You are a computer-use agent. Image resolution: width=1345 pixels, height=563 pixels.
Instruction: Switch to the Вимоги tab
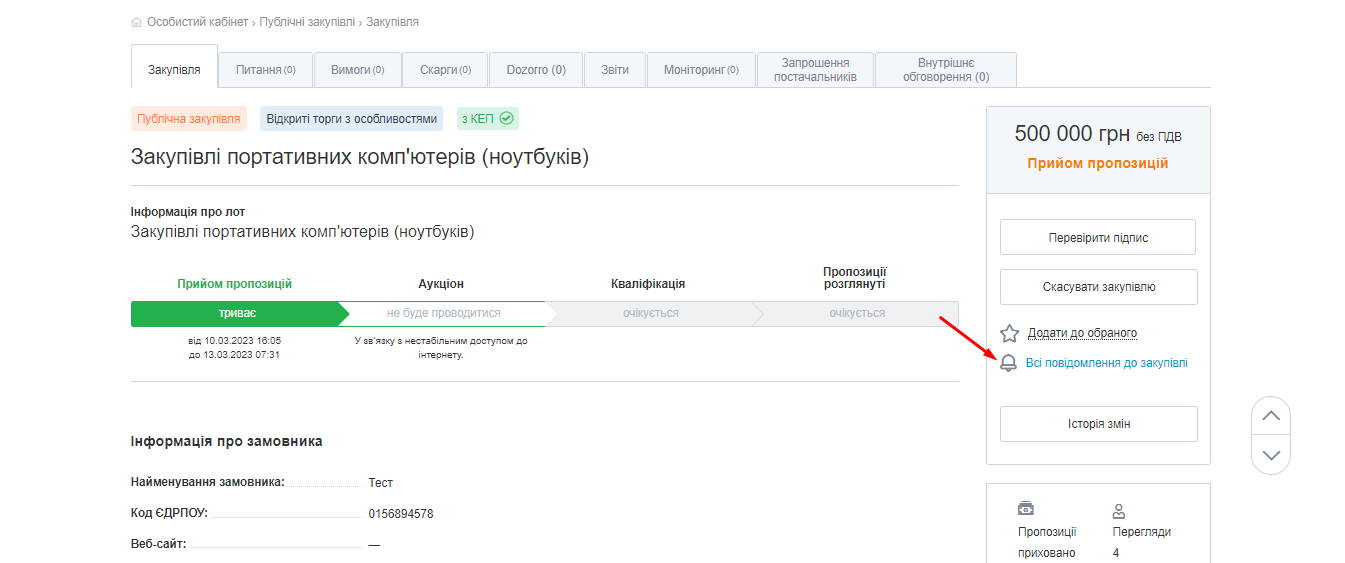(x=358, y=70)
